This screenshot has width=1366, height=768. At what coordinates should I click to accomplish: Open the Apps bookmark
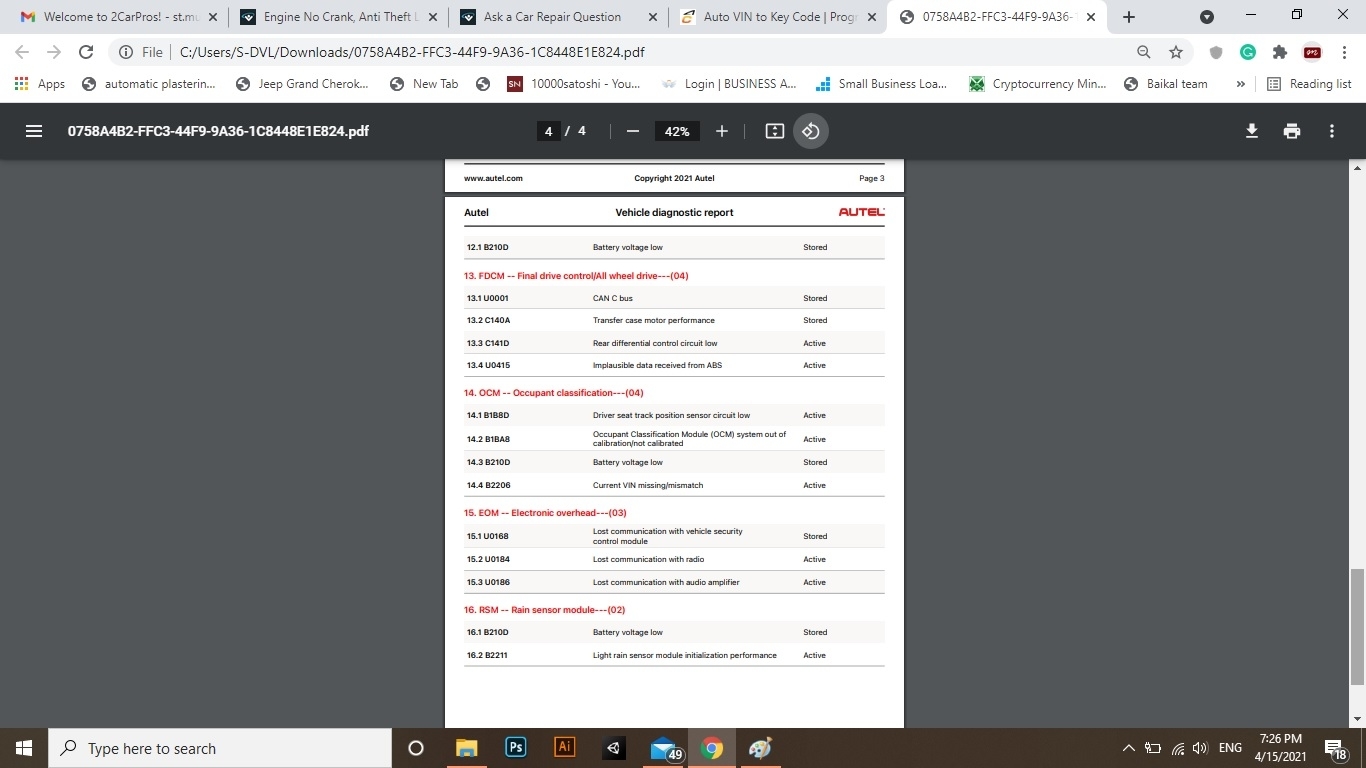click(x=40, y=84)
